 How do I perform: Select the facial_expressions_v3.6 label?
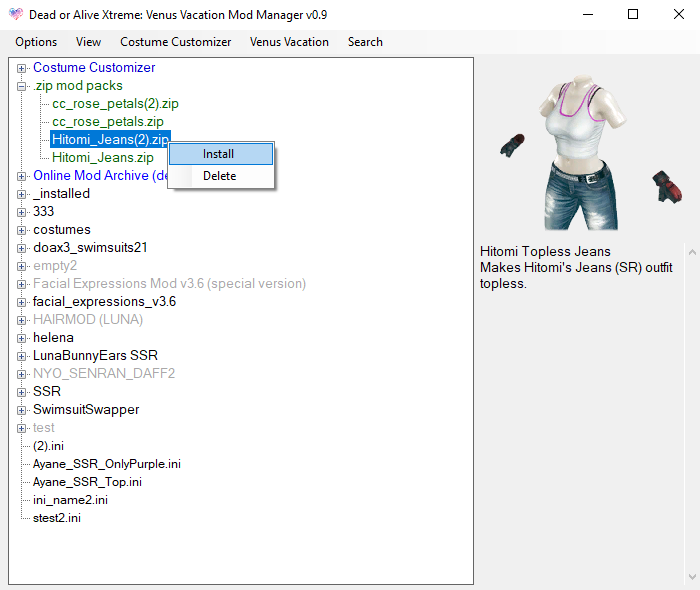coord(104,302)
